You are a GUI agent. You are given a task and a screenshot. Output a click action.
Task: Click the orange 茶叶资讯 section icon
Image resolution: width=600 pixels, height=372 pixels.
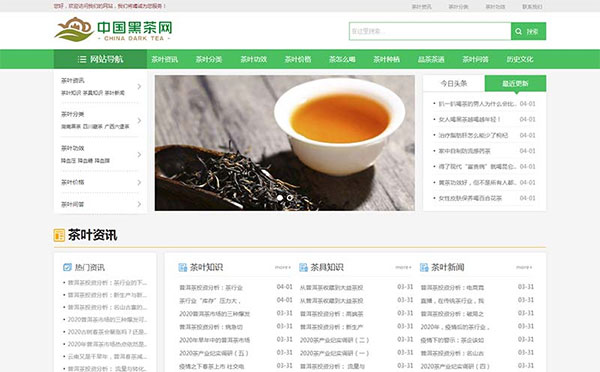[59, 235]
